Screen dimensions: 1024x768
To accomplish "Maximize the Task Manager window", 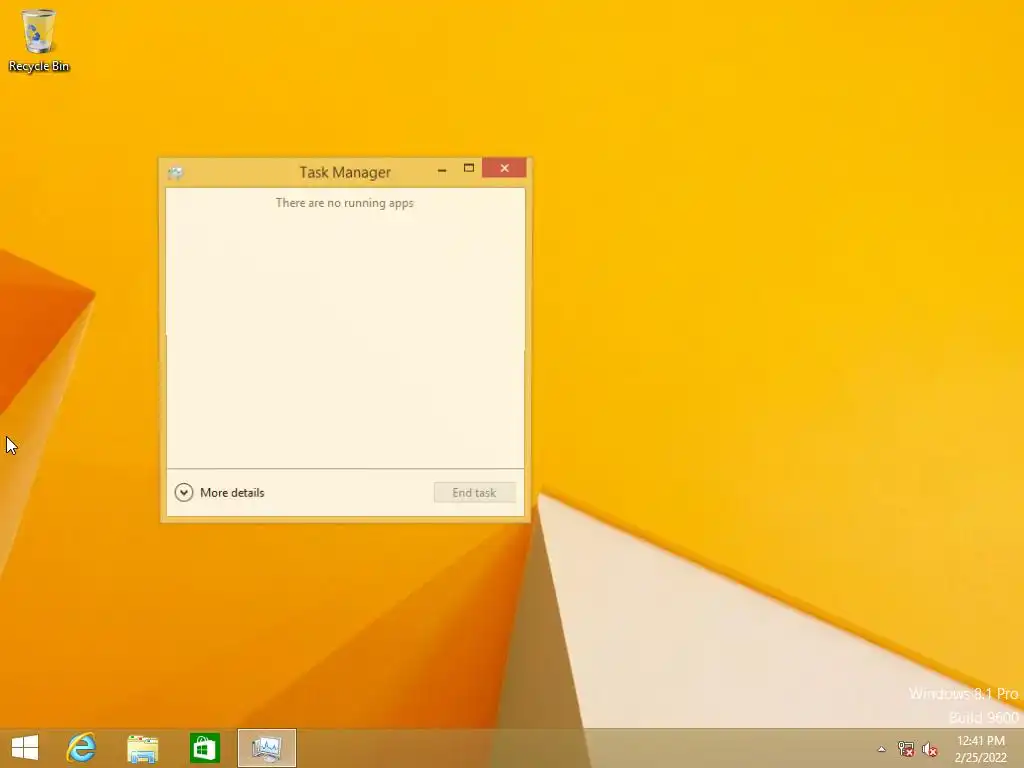I will 469,168.
